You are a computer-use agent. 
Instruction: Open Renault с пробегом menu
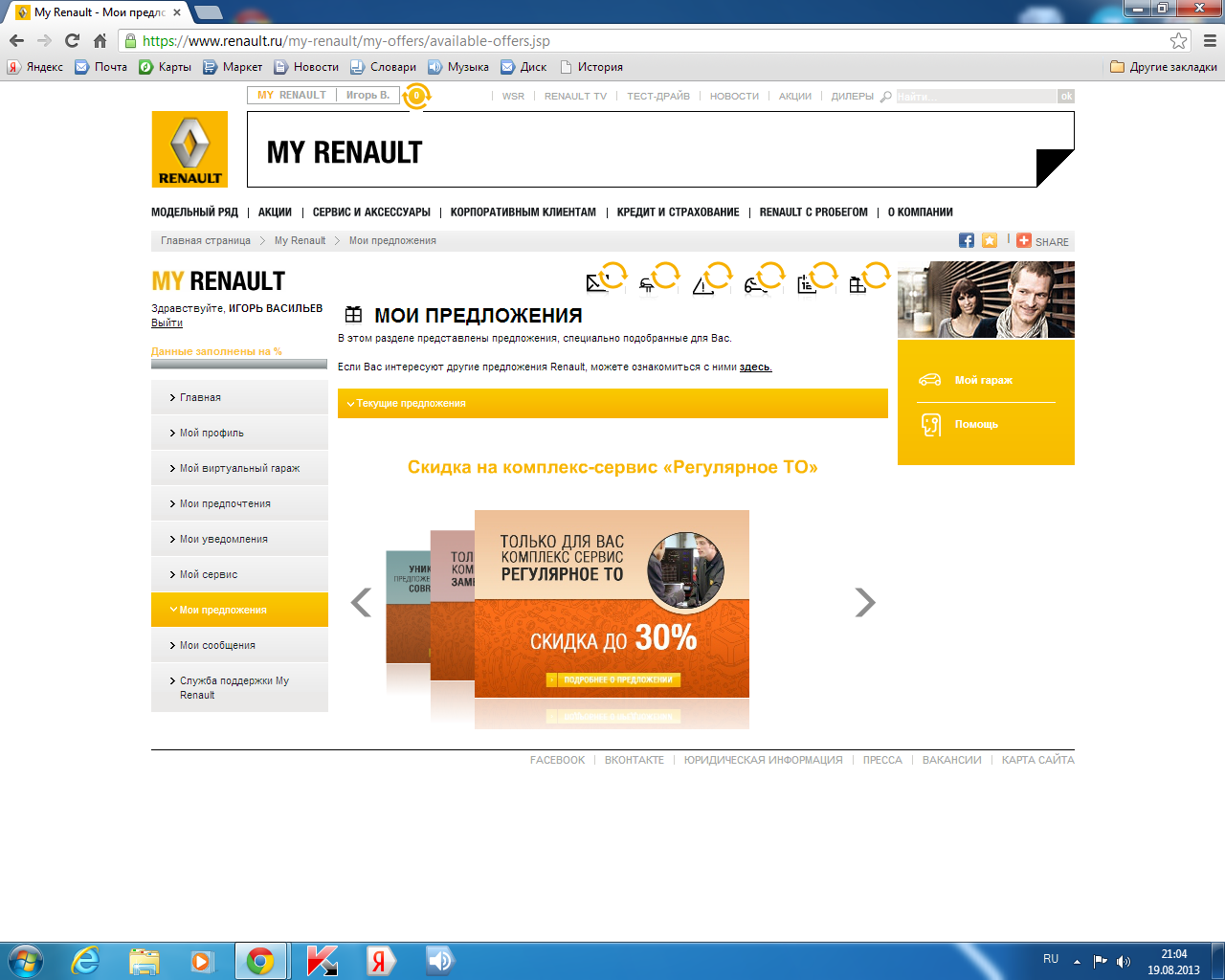click(x=813, y=212)
